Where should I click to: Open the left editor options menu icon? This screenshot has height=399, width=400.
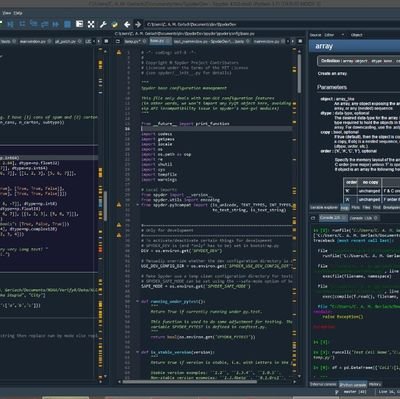[x=106, y=41]
